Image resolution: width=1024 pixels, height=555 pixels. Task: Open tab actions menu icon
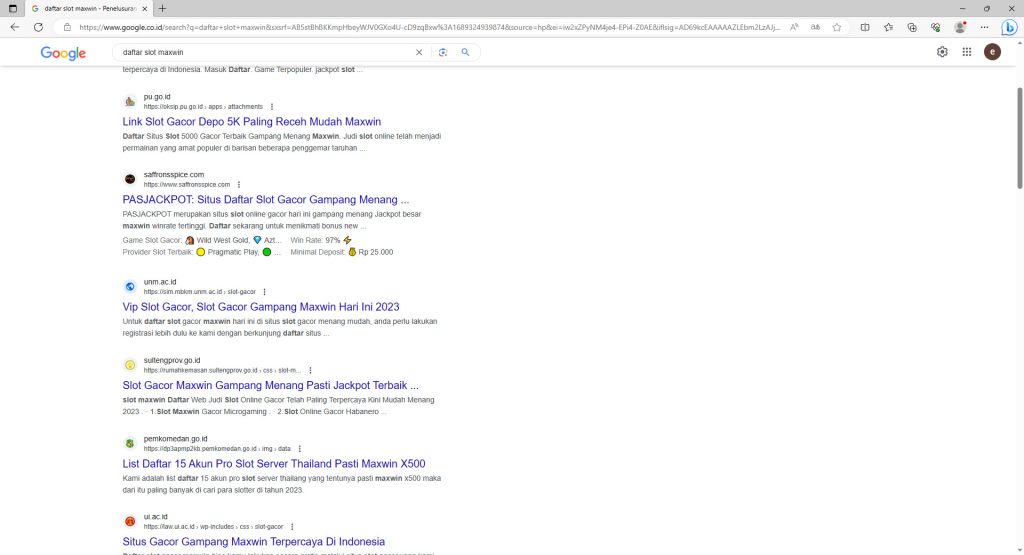[12, 8]
